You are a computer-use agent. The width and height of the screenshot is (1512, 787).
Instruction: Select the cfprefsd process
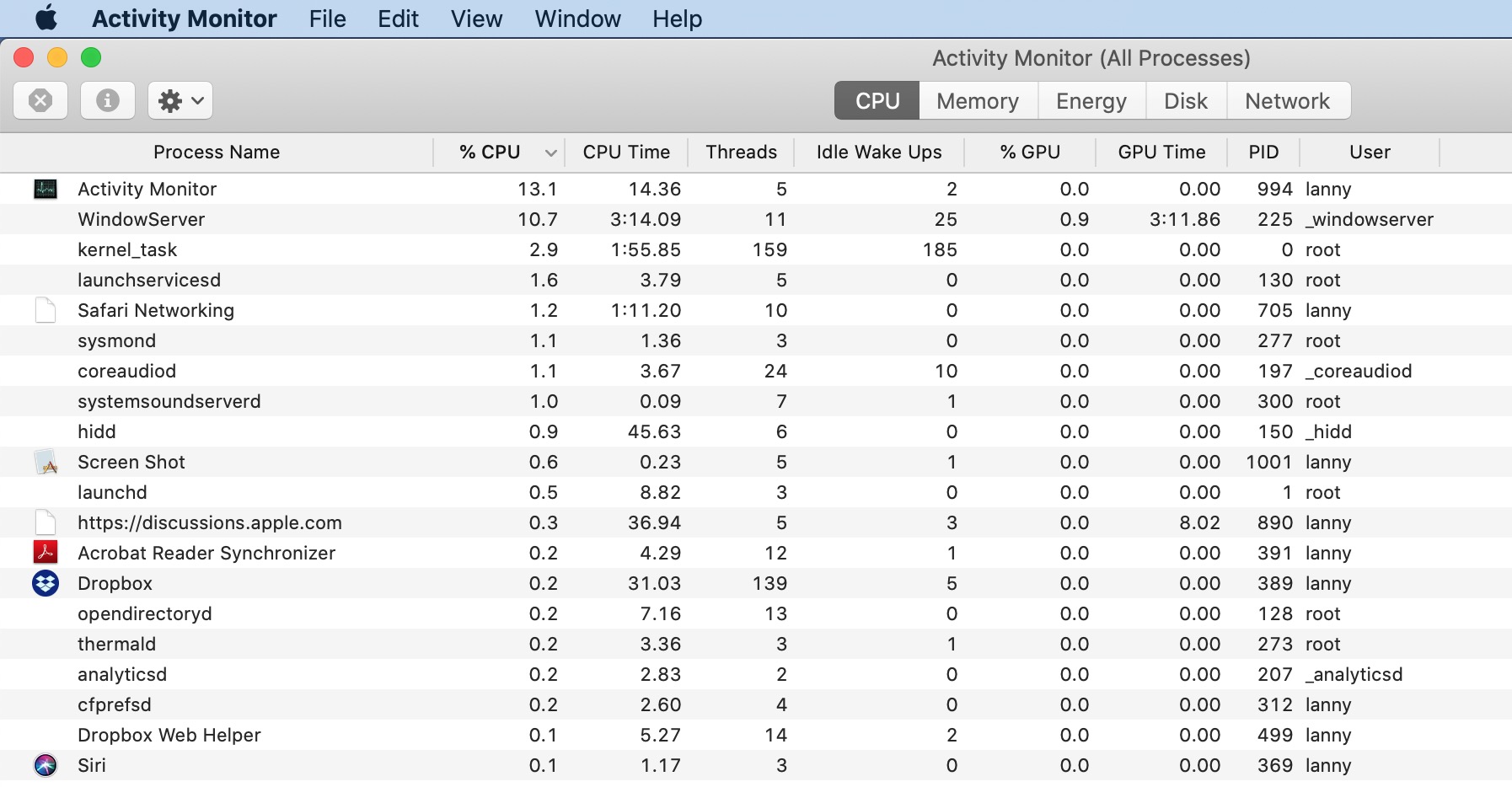(115, 704)
